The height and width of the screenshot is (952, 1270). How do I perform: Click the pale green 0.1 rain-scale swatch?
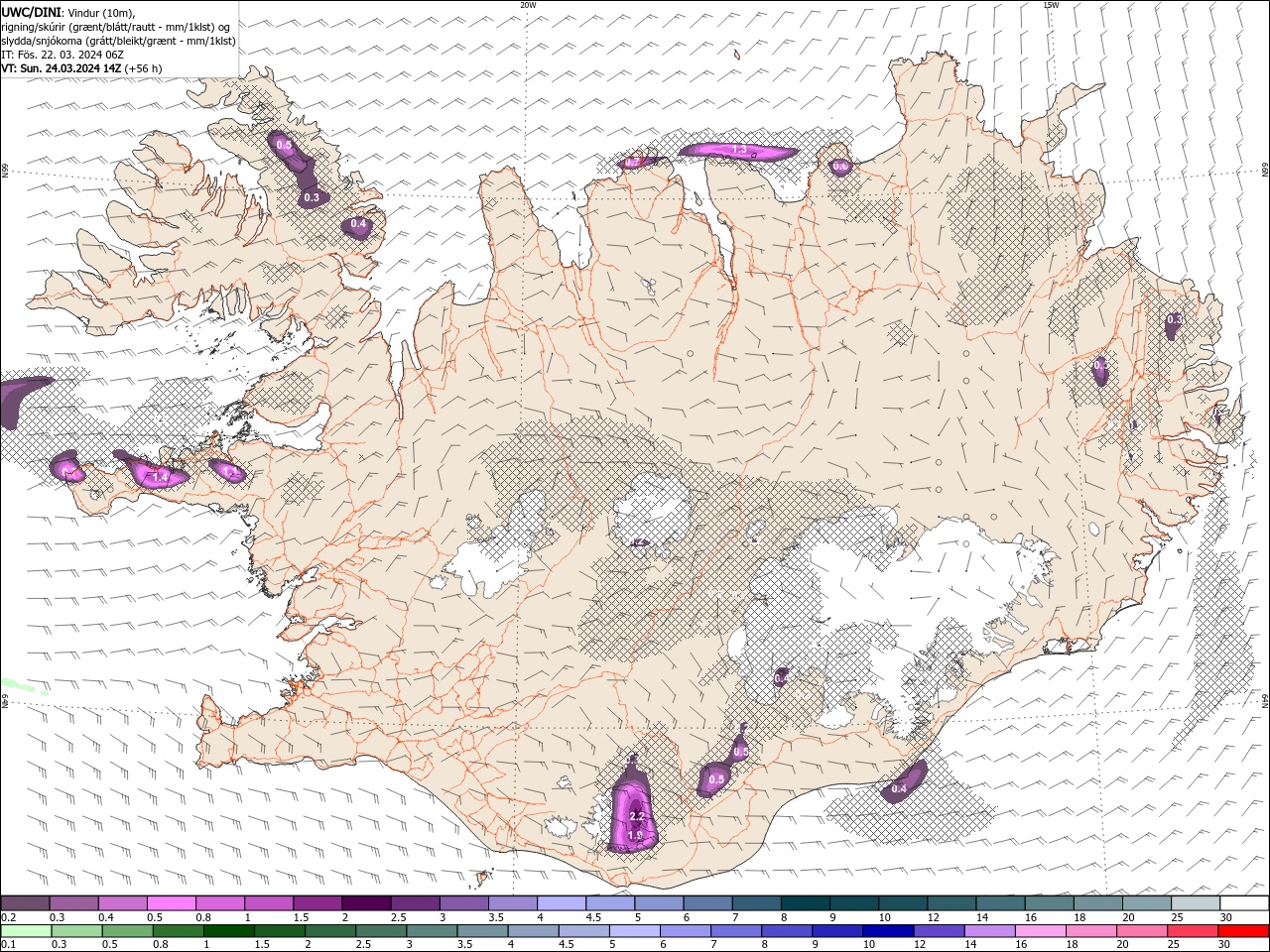(x=26, y=931)
